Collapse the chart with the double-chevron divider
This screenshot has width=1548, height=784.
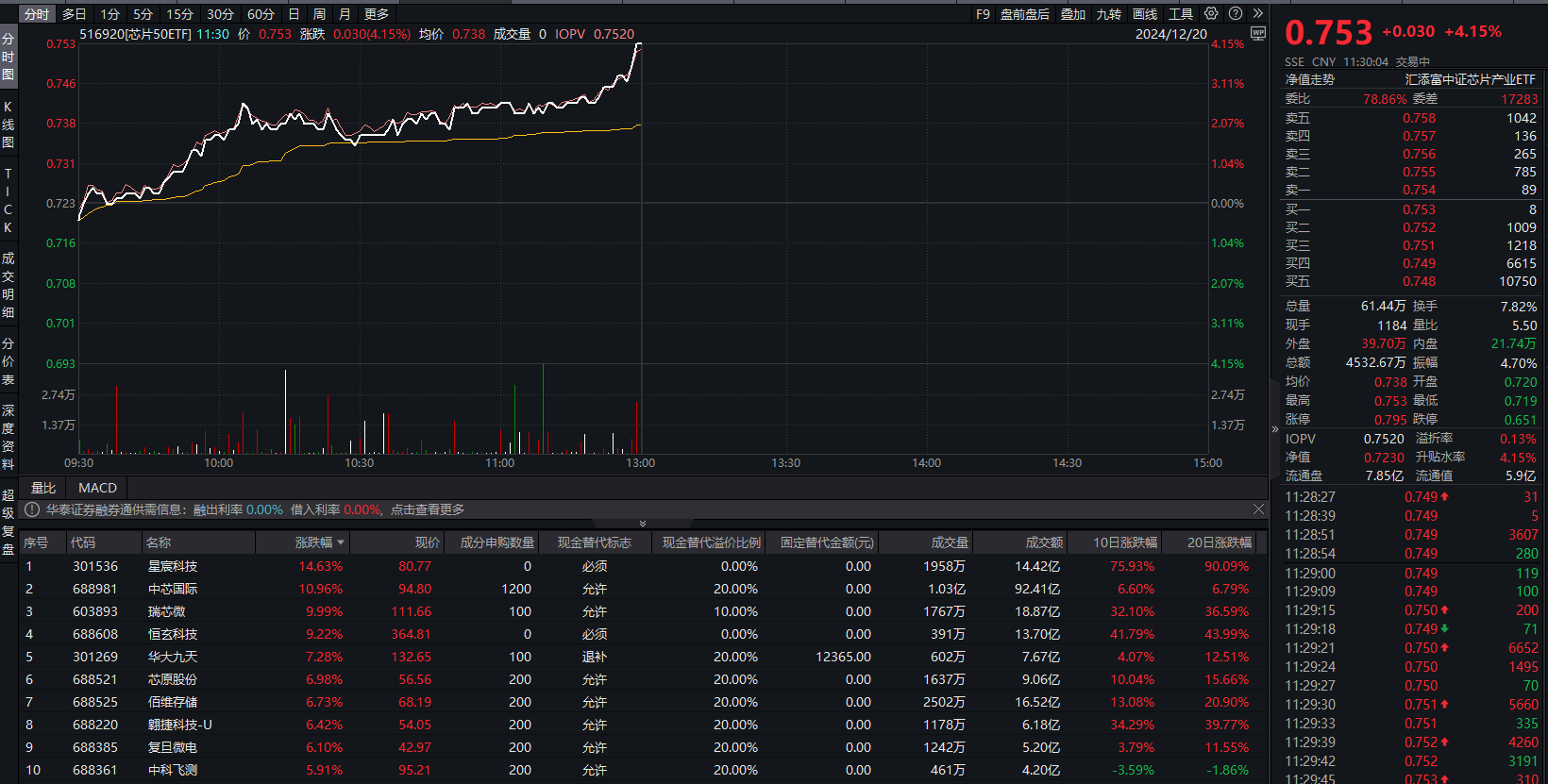coord(643,524)
